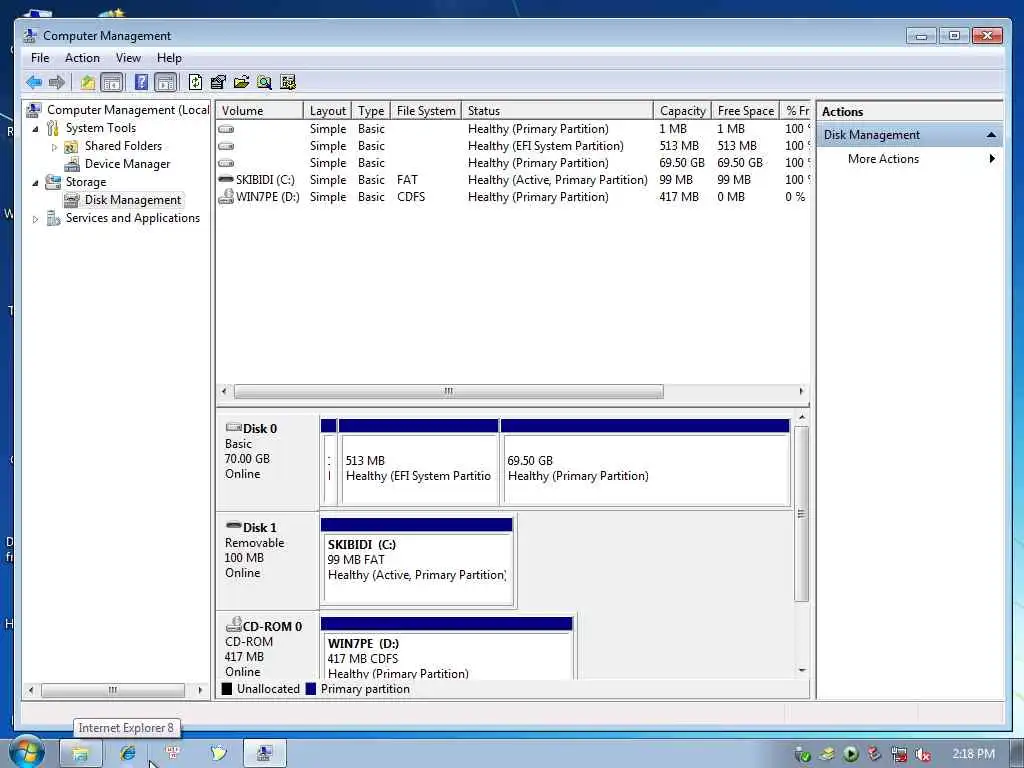Sort by the Status column header
1024x768 pixels.
click(x=558, y=110)
